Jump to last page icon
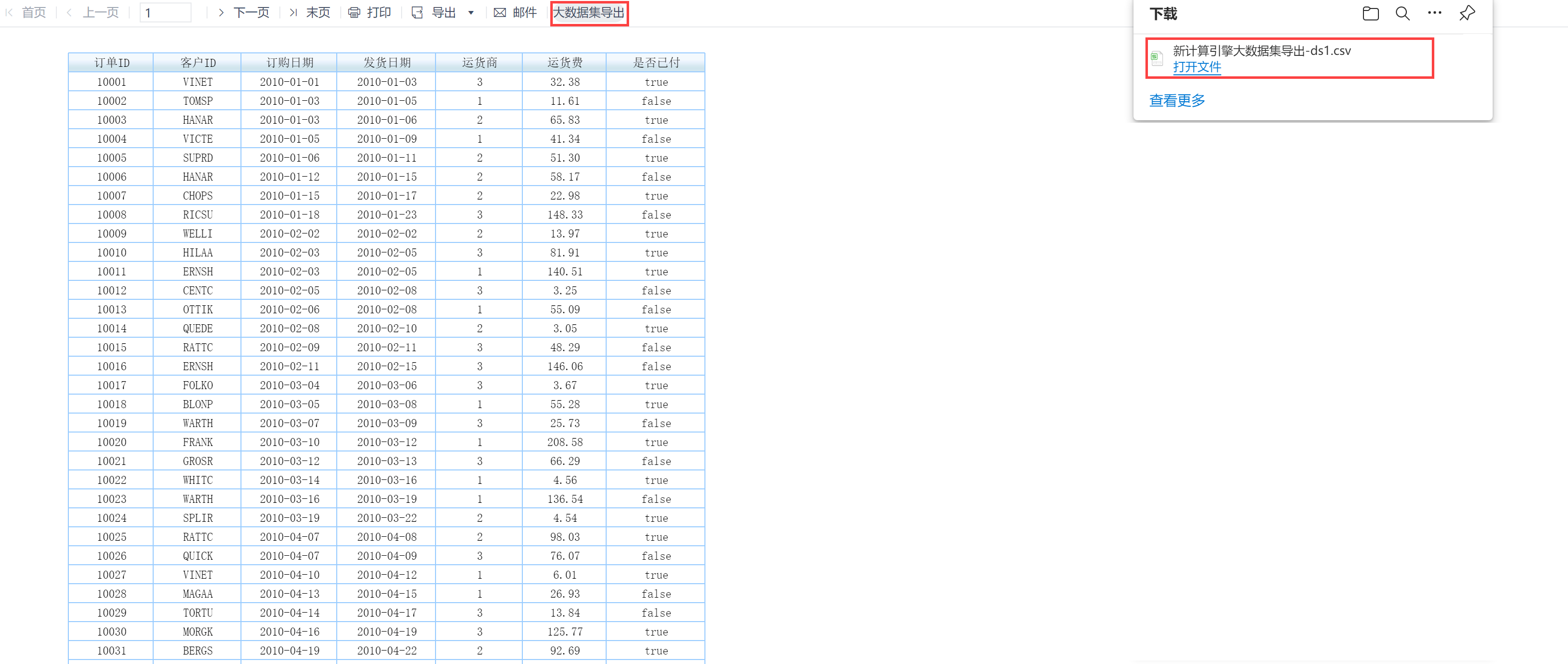The height and width of the screenshot is (664, 1568). [293, 13]
